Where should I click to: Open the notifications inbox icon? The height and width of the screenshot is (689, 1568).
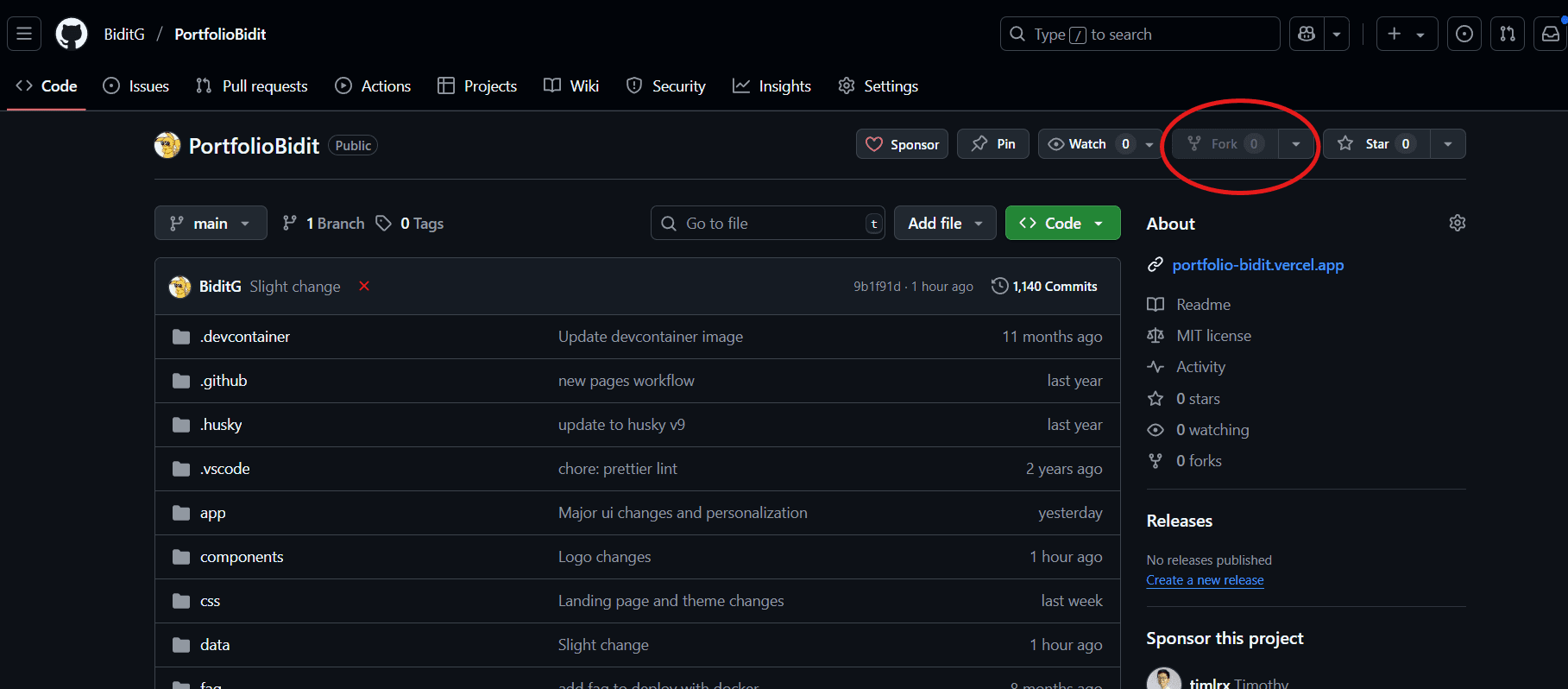point(1551,34)
